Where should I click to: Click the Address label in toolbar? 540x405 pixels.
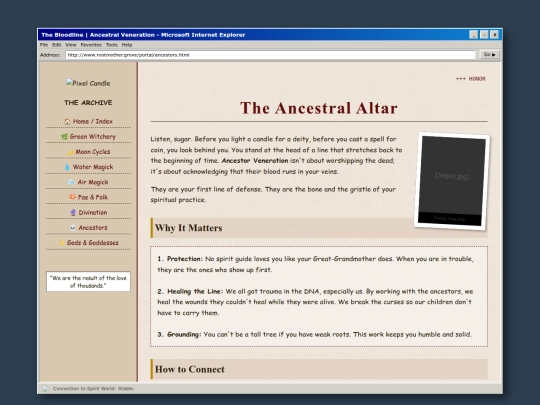click(50, 55)
